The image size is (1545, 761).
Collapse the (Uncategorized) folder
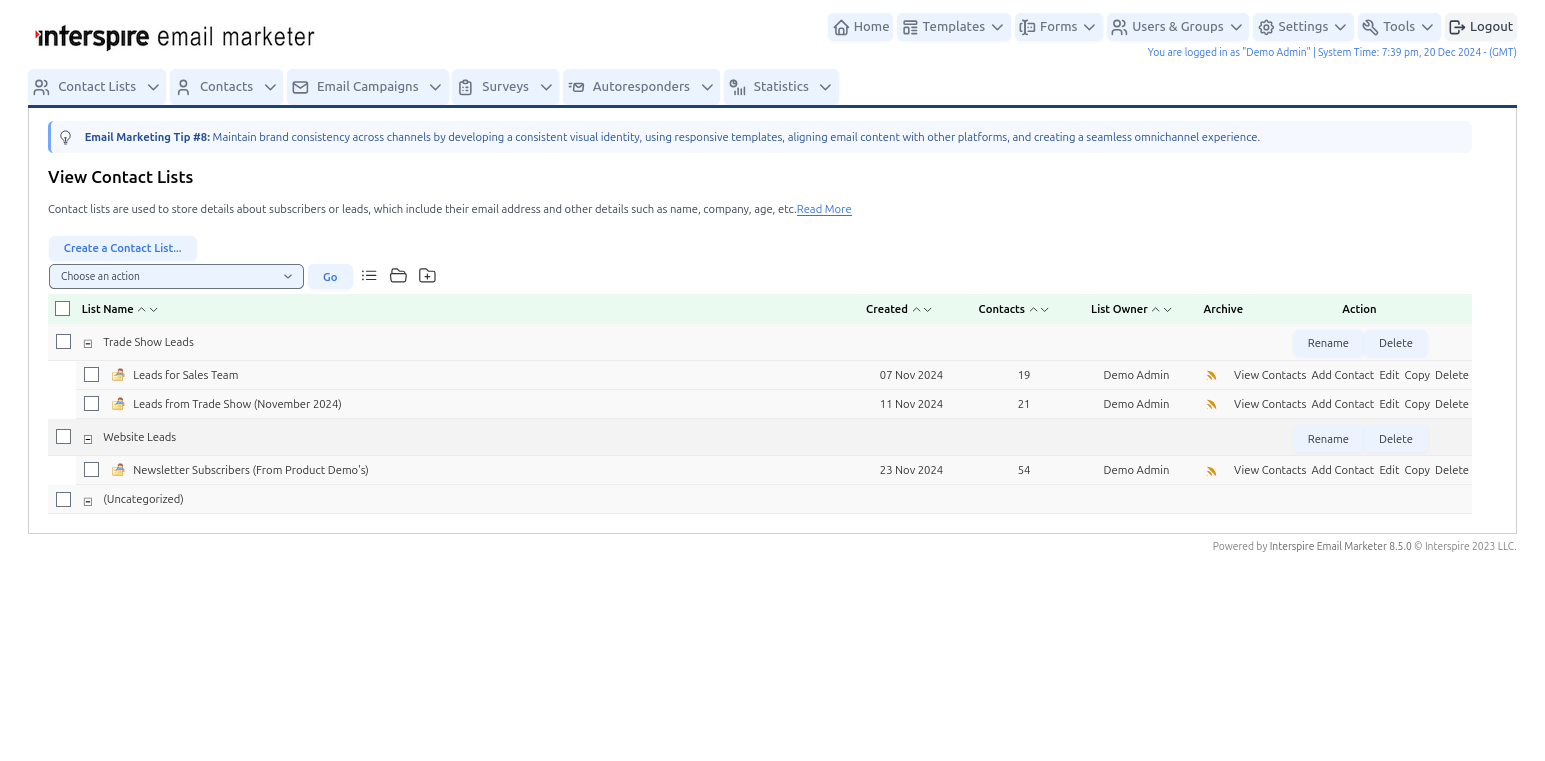(x=88, y=501)
